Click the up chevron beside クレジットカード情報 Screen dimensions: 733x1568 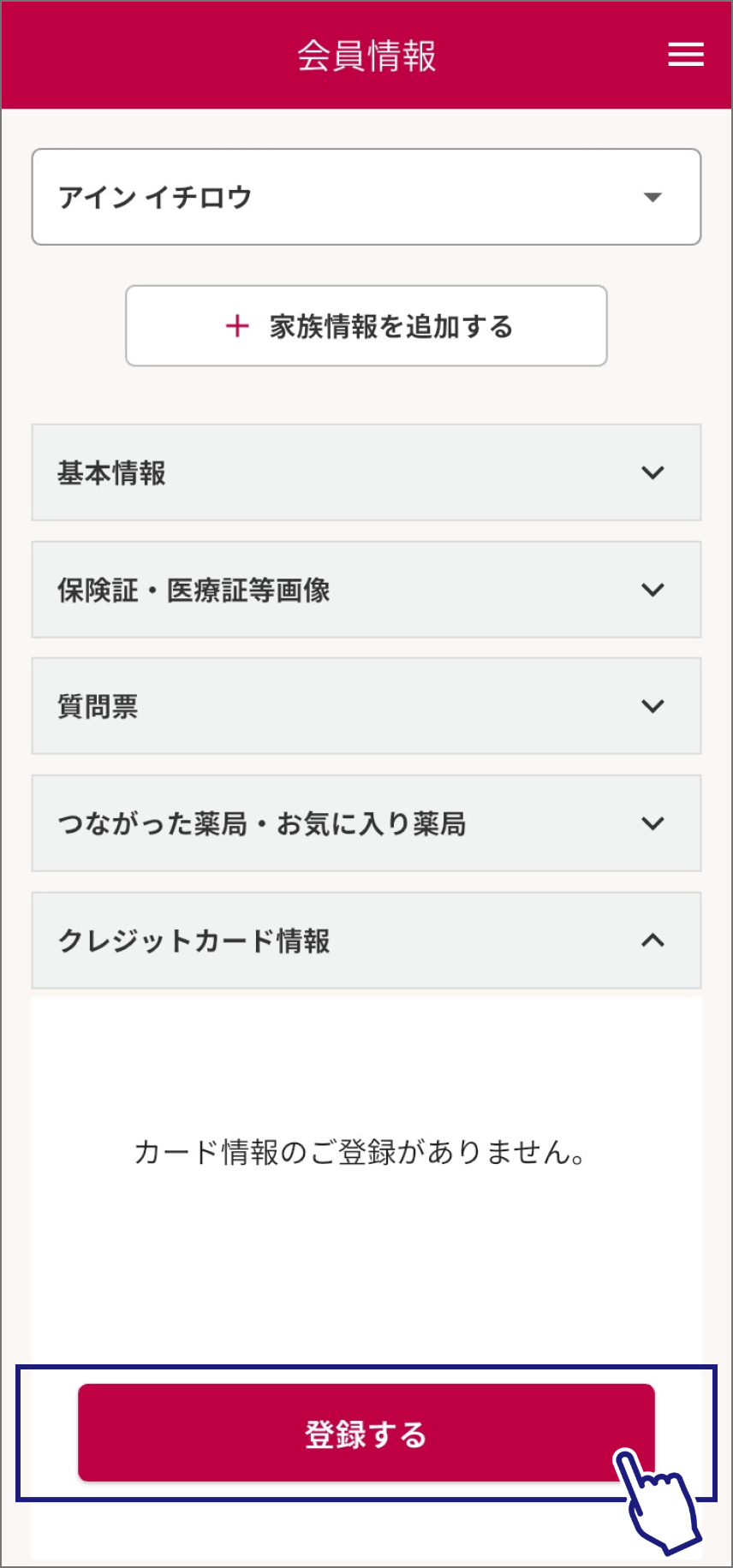[x=653, y=941]
